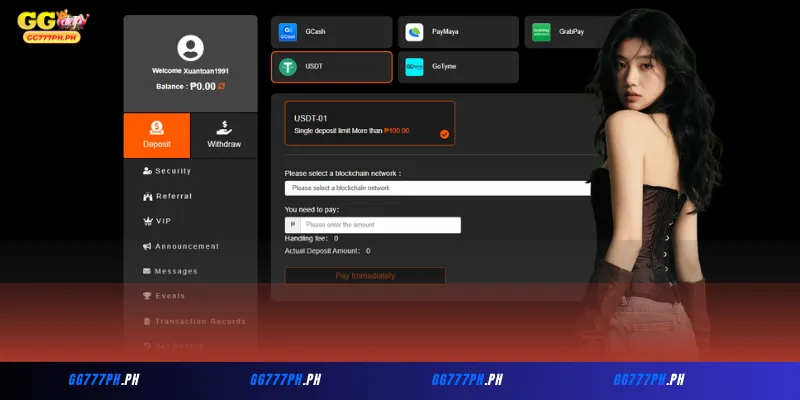Open the Security menu item
Image resolution: width=800 pixels, height=400 pixels.
pyautogui.click(x=167, y=171)
